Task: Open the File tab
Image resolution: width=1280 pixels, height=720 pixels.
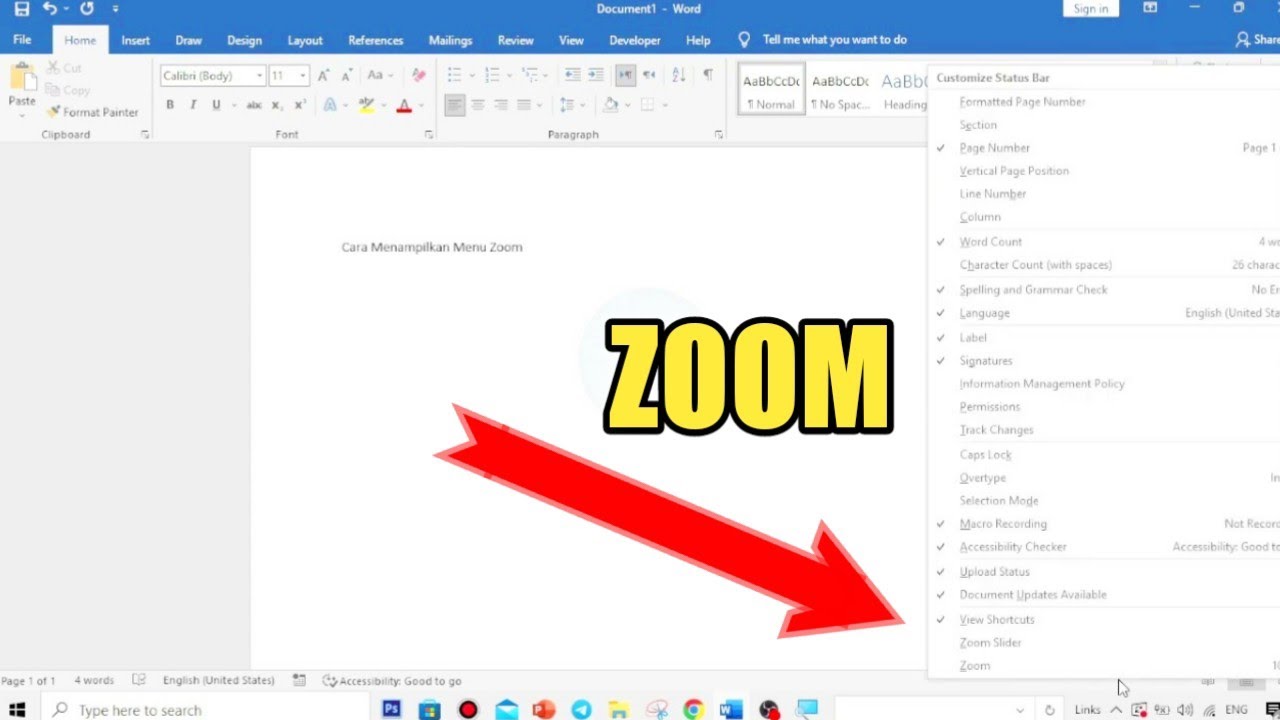Action: click(x=22, y=41)
